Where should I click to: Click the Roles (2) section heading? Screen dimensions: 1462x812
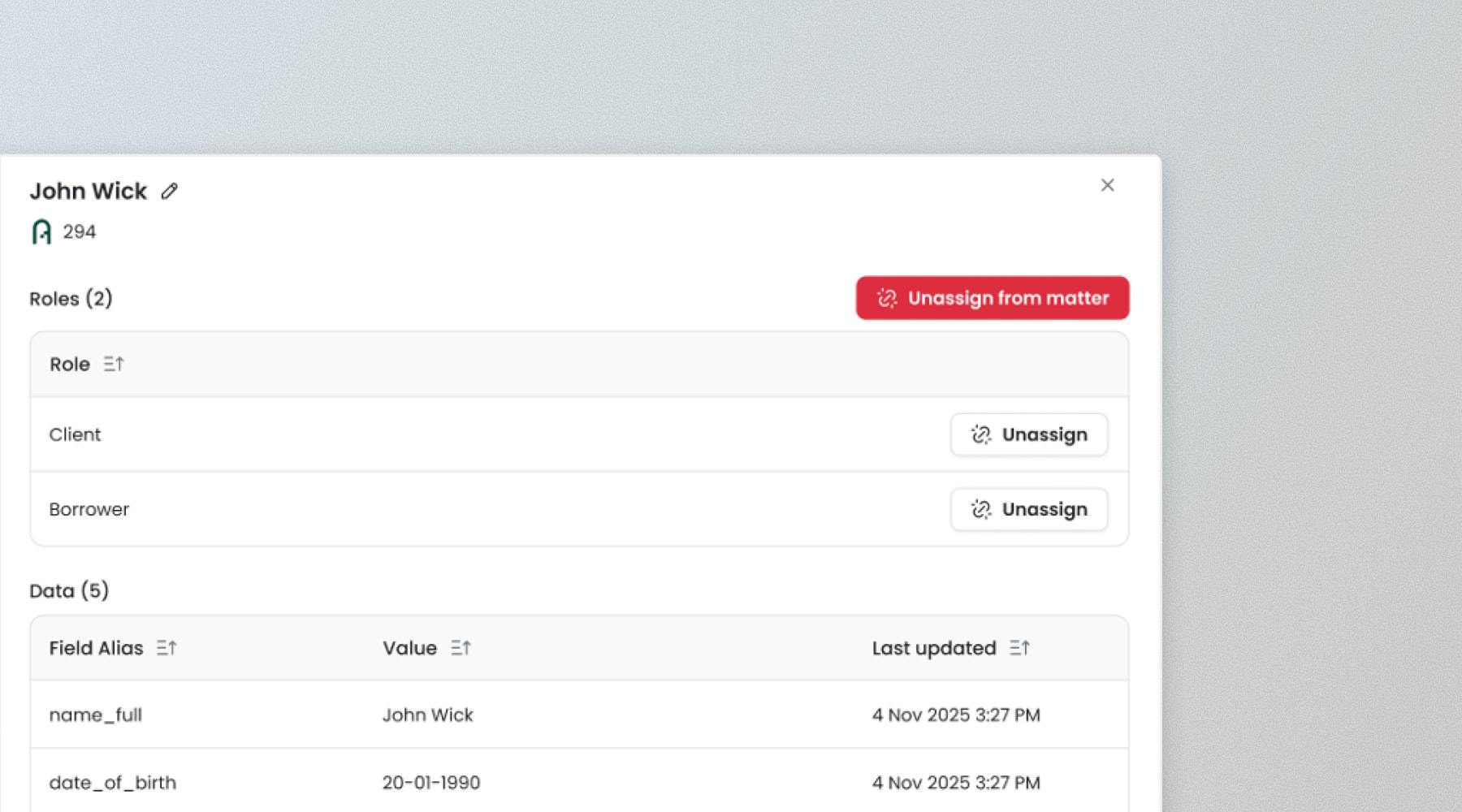pos(71,299)
